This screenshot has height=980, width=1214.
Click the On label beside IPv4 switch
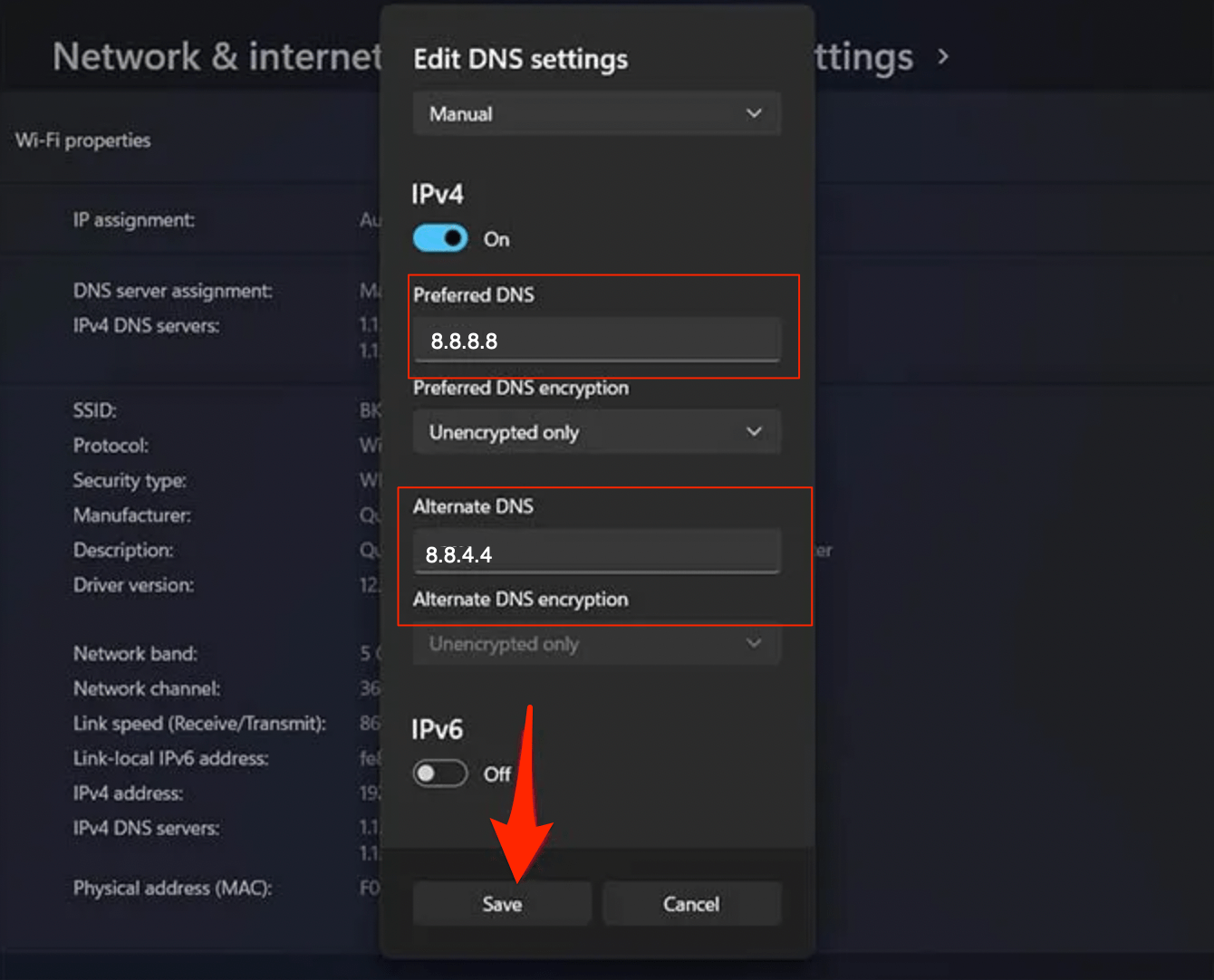[496, 238]
